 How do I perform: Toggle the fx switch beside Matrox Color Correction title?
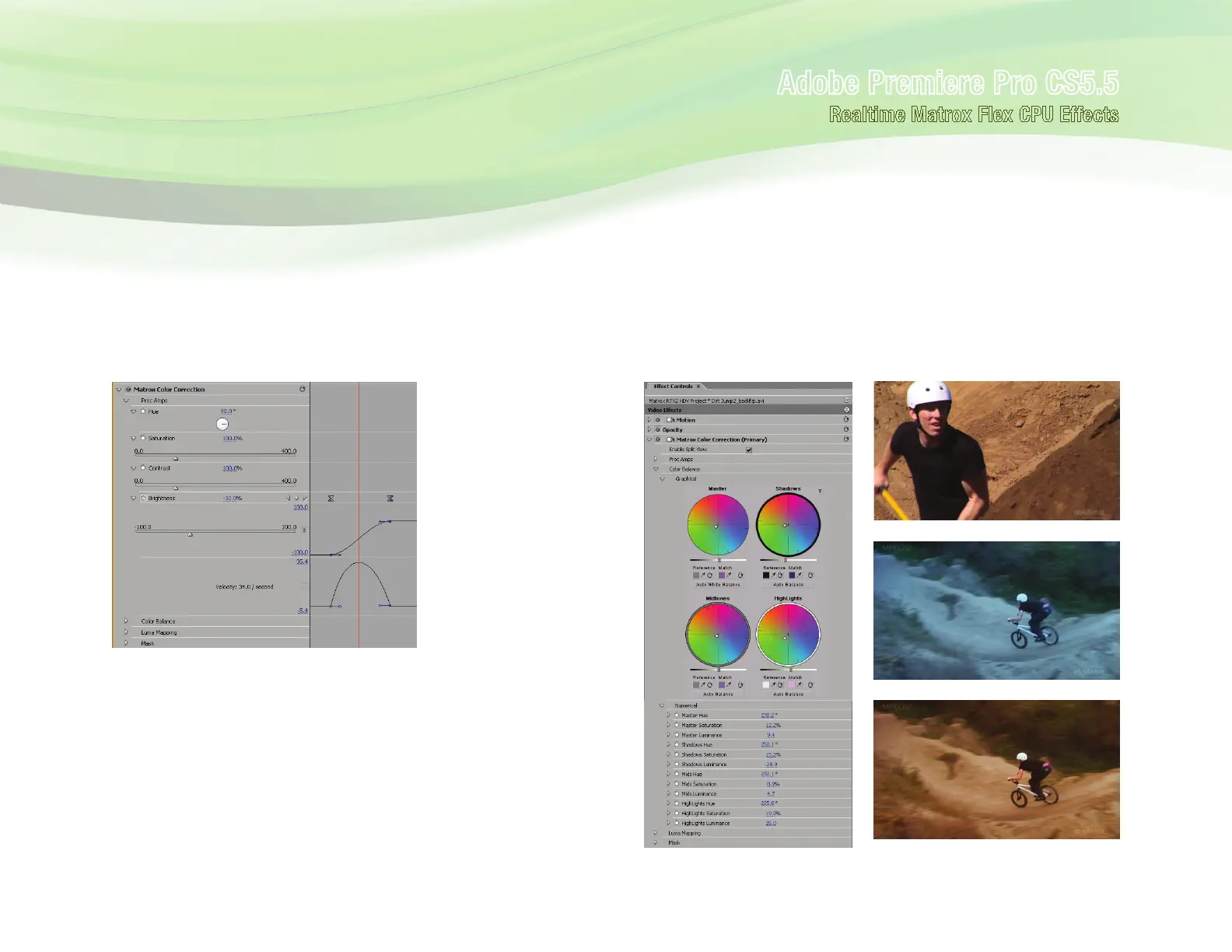tap(128, 389)
